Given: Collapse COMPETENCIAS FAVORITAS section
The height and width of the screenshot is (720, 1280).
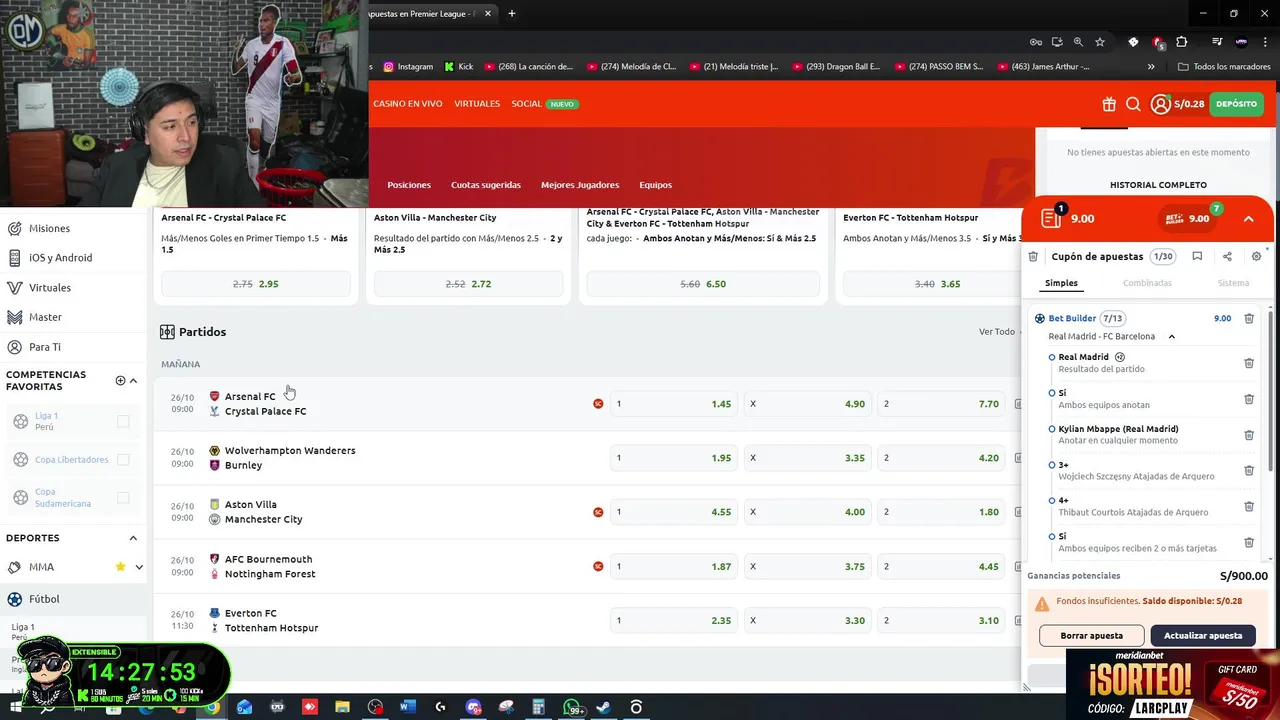Looking at the screenshot, I should tap(133, 380).
